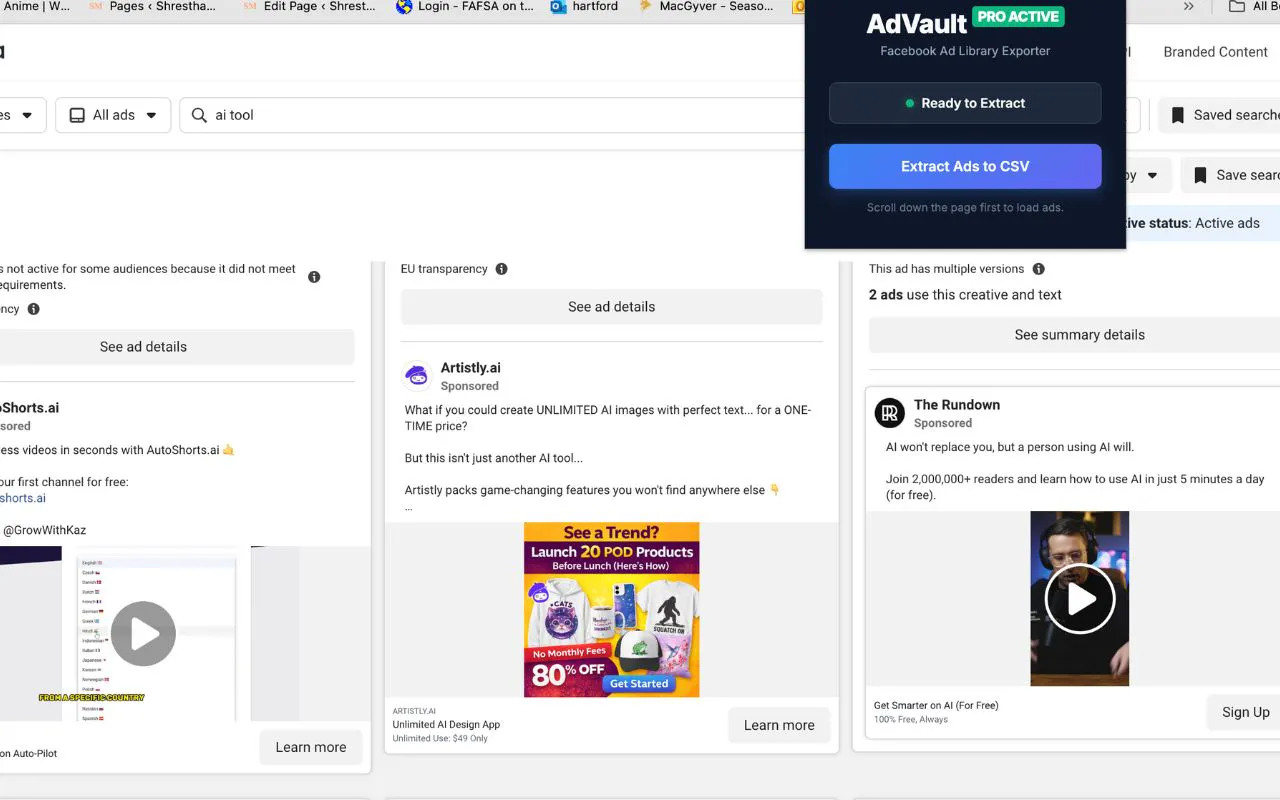Viewport: 1280px width, 800px height.
Task: Click the EU transparency info icon
Action: [x=501, y=269]
